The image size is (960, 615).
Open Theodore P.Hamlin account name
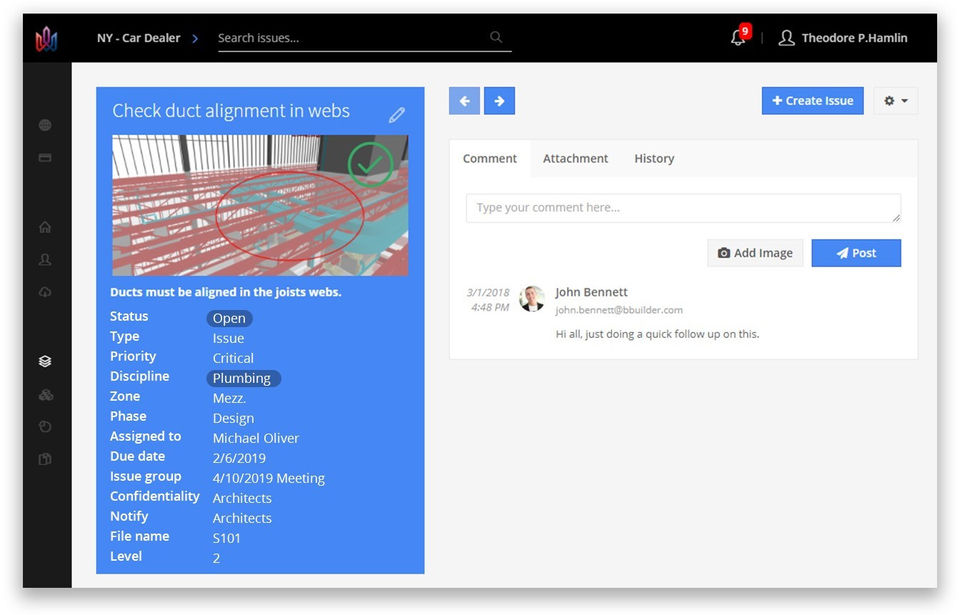pos(854,38)
